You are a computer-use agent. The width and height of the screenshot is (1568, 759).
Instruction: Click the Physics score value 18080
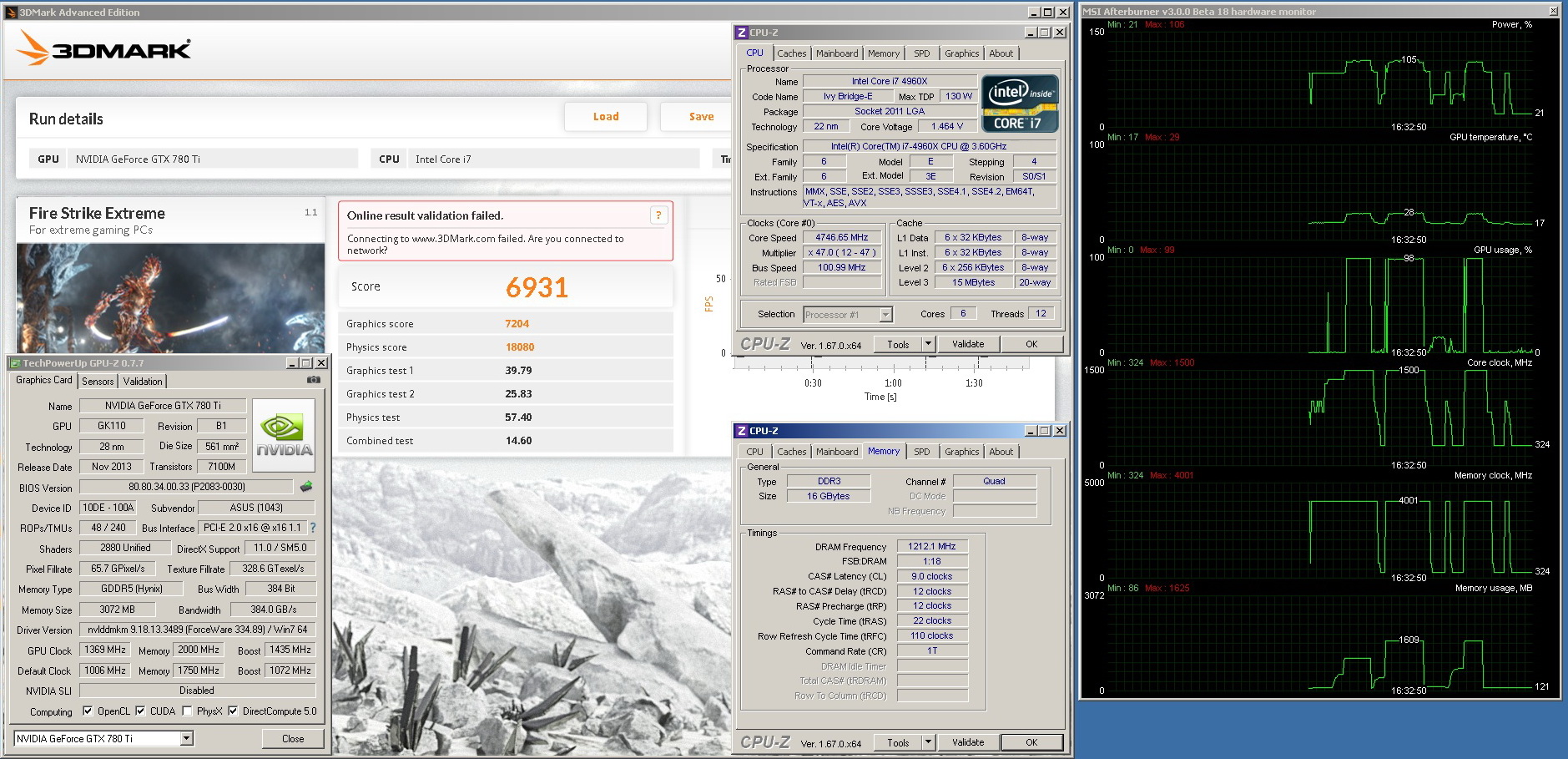tap(519, 347)
